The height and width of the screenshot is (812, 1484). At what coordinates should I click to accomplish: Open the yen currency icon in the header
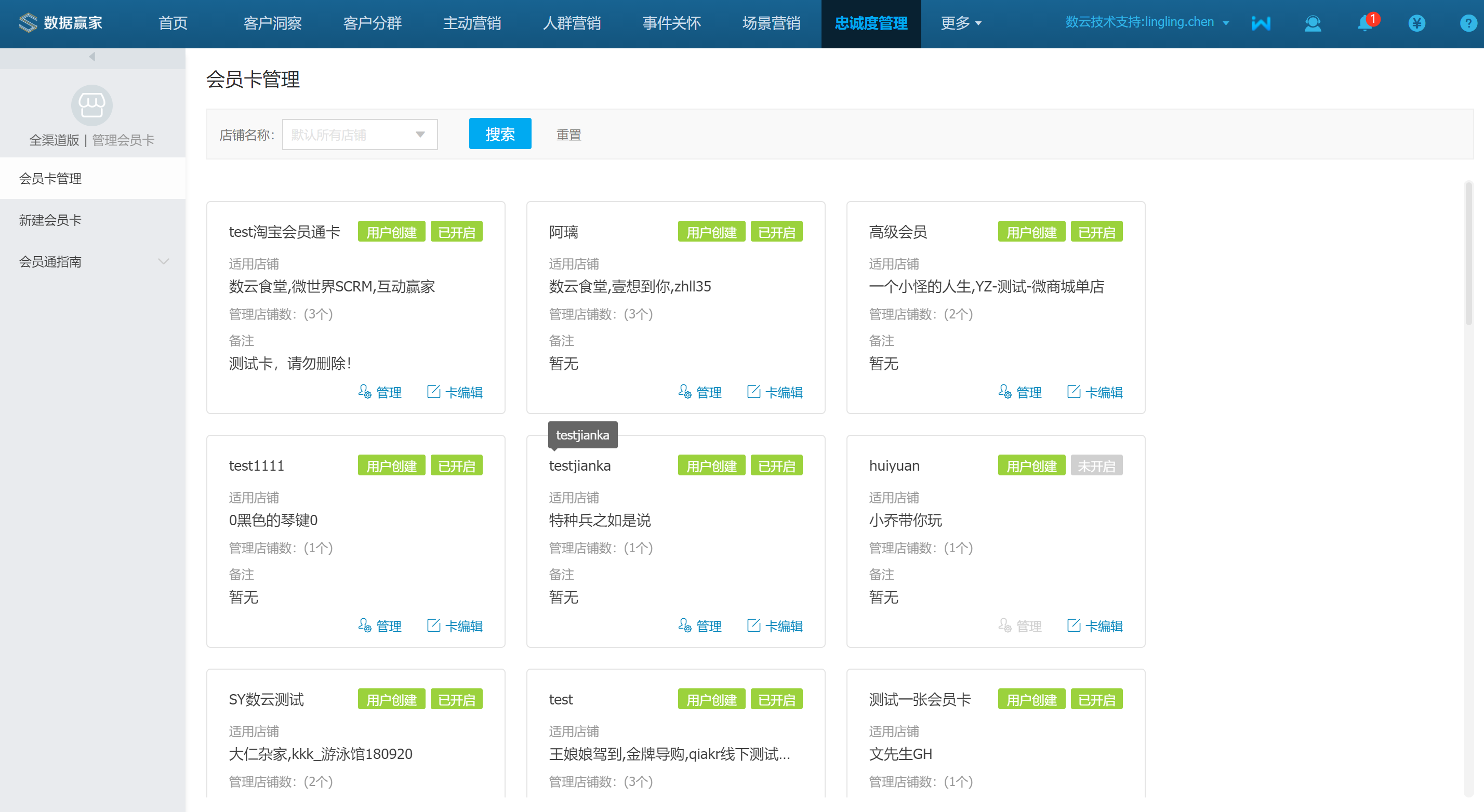click(1416, 23)
